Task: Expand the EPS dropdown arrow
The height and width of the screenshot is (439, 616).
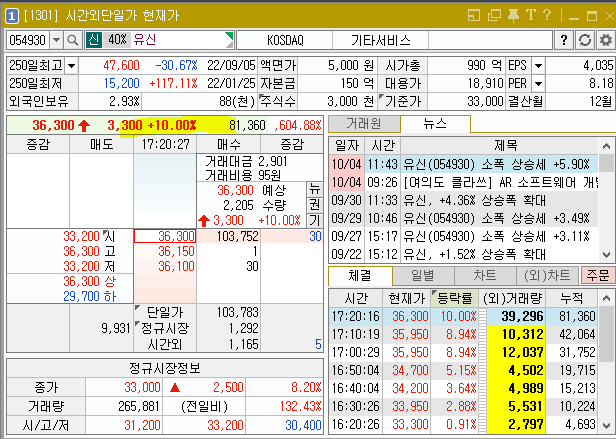Action: click(x=538, y=65)
